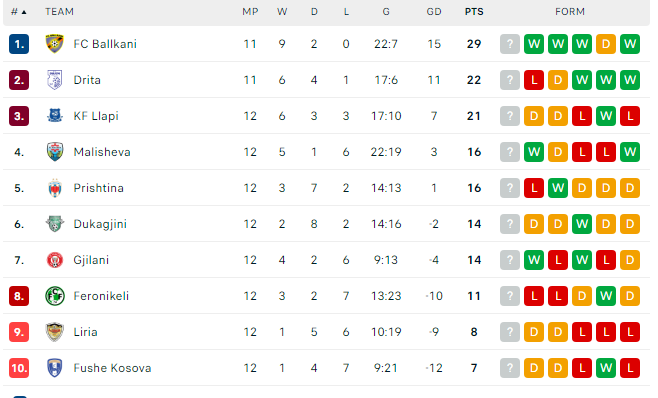Sort standings by GD column header

[434, 12]
